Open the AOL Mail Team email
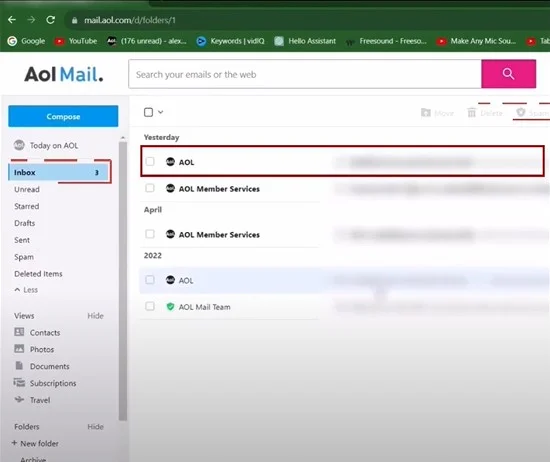The image size is (550, 462). [344, 307]
